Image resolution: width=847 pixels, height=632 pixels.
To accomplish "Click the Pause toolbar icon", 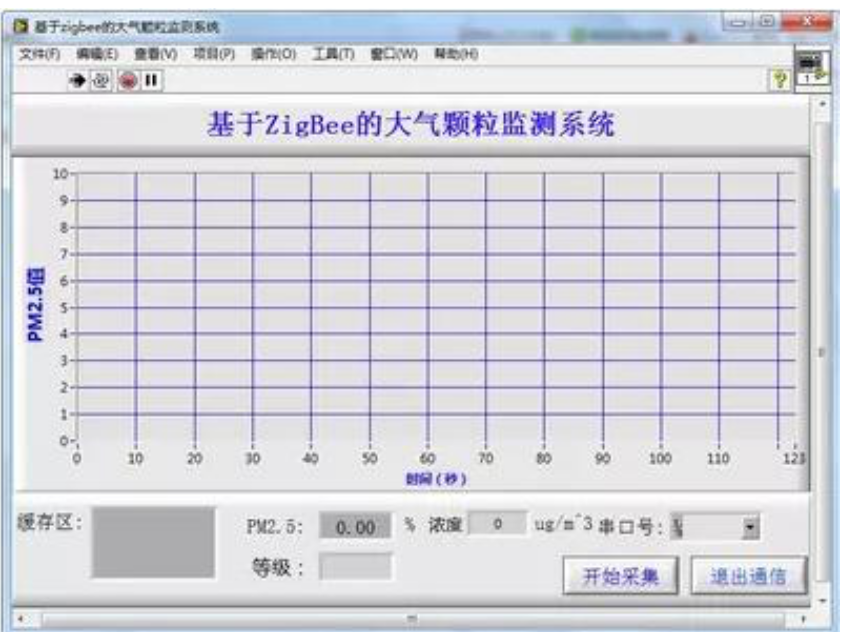I will click(151, 80).
